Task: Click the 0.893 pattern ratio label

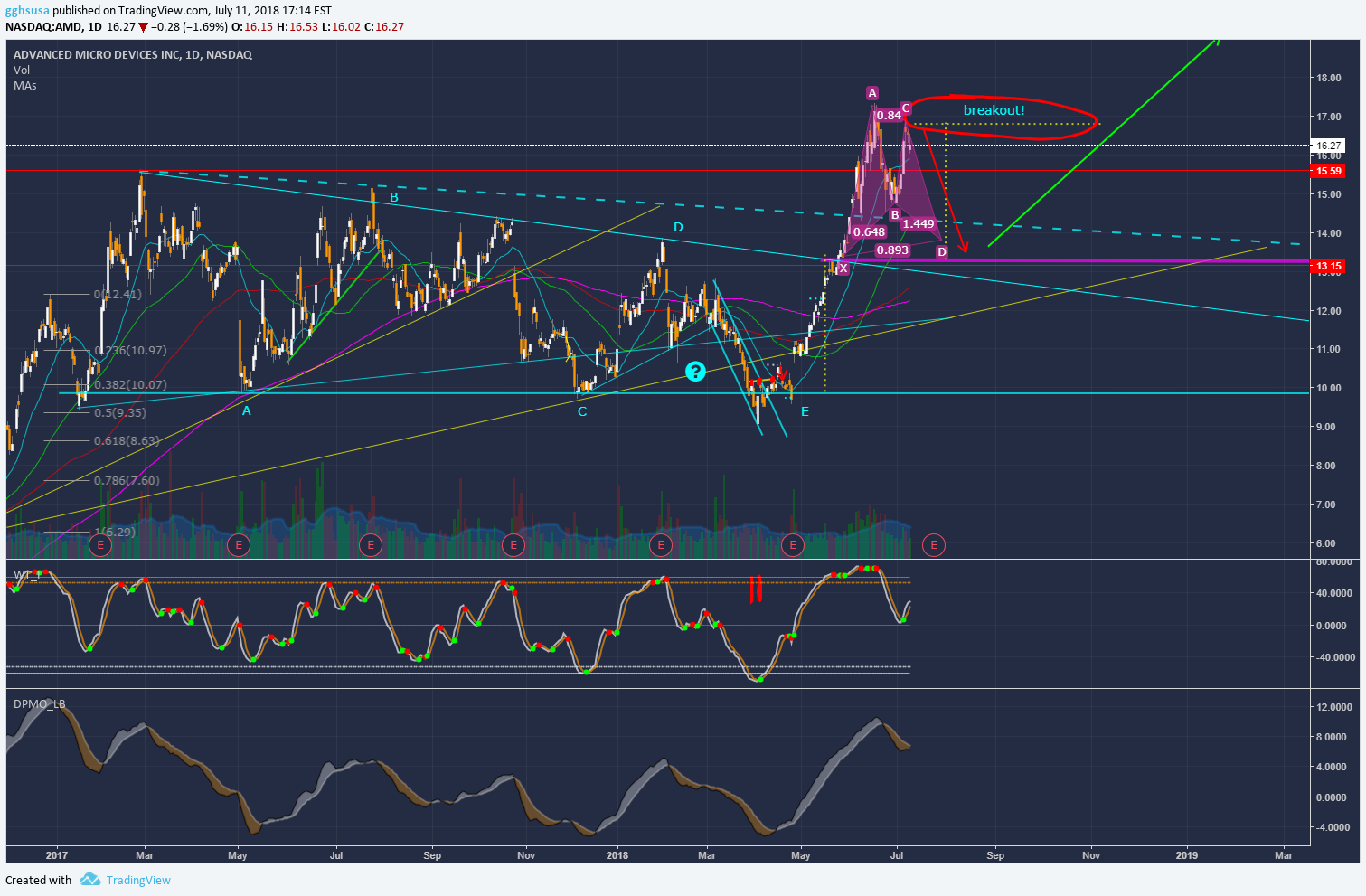Action: [892, 250]
